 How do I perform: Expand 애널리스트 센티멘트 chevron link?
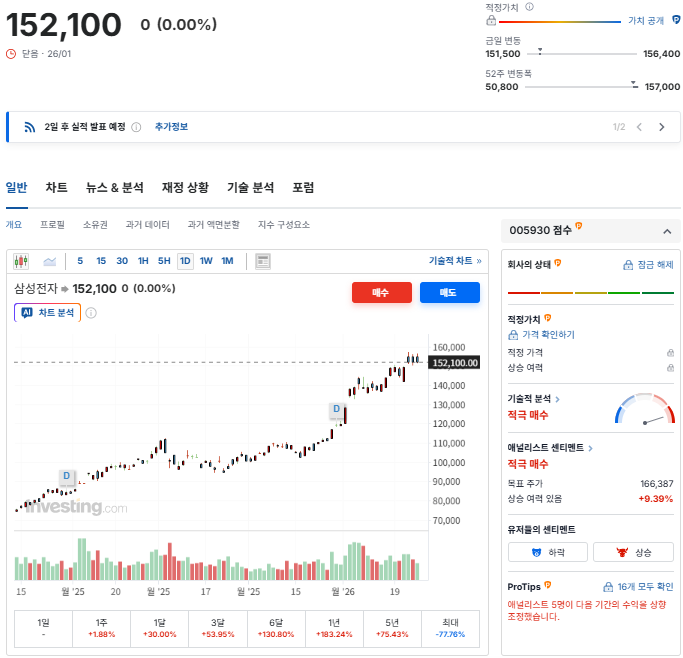click(590, 448)
